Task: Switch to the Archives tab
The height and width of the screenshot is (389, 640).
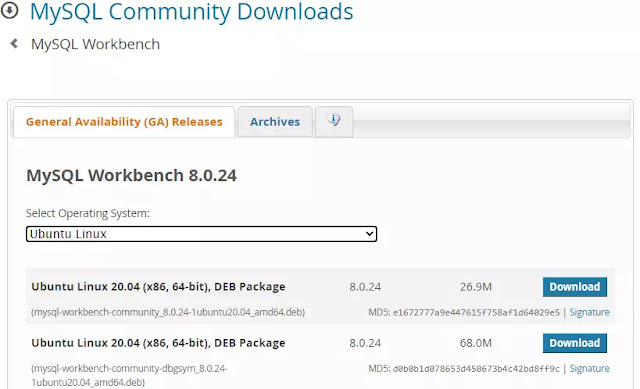Action: pyautogui.click(x=275, y=122)
